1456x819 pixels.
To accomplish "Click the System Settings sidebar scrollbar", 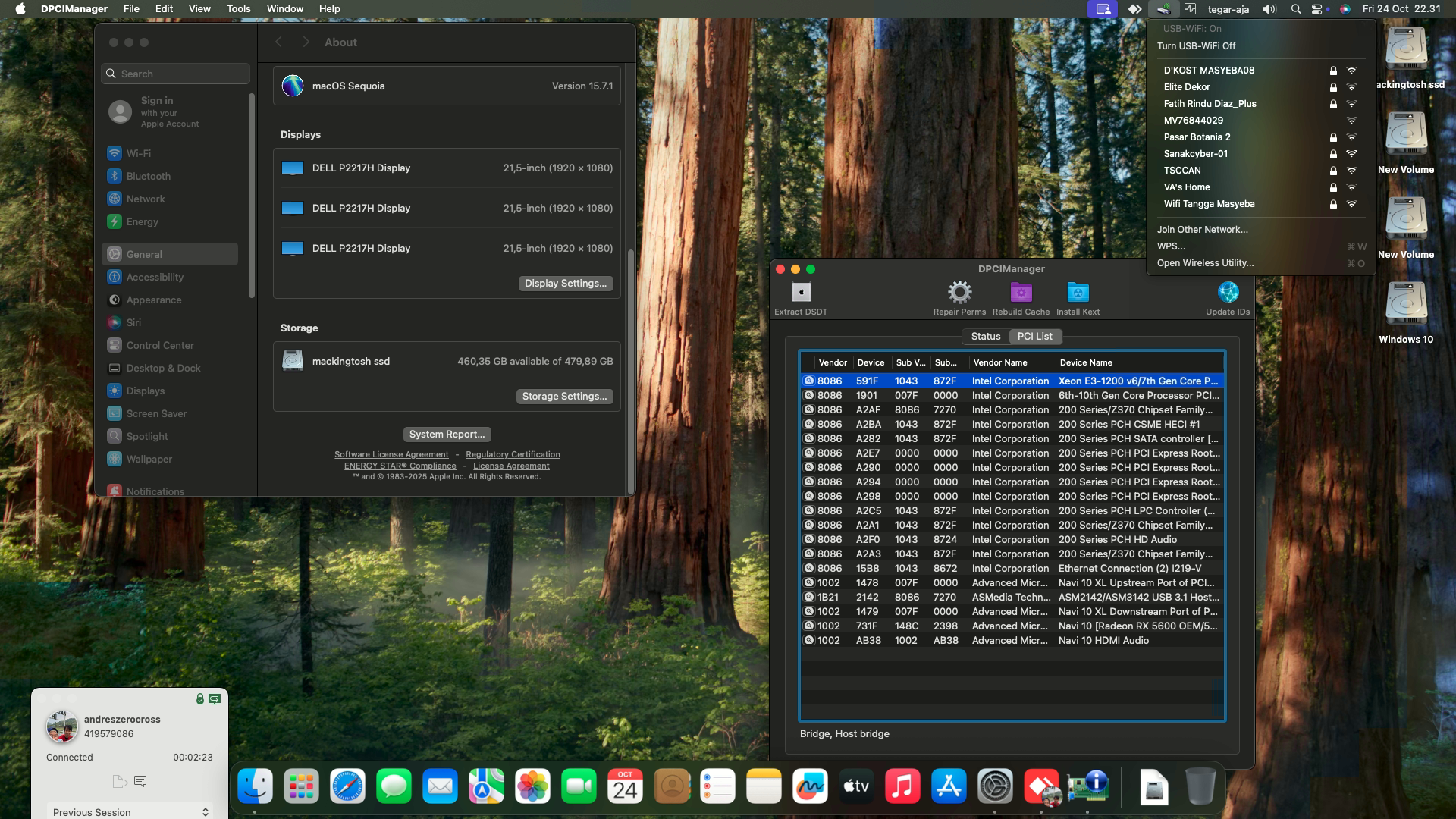I will tap(252, 196).
